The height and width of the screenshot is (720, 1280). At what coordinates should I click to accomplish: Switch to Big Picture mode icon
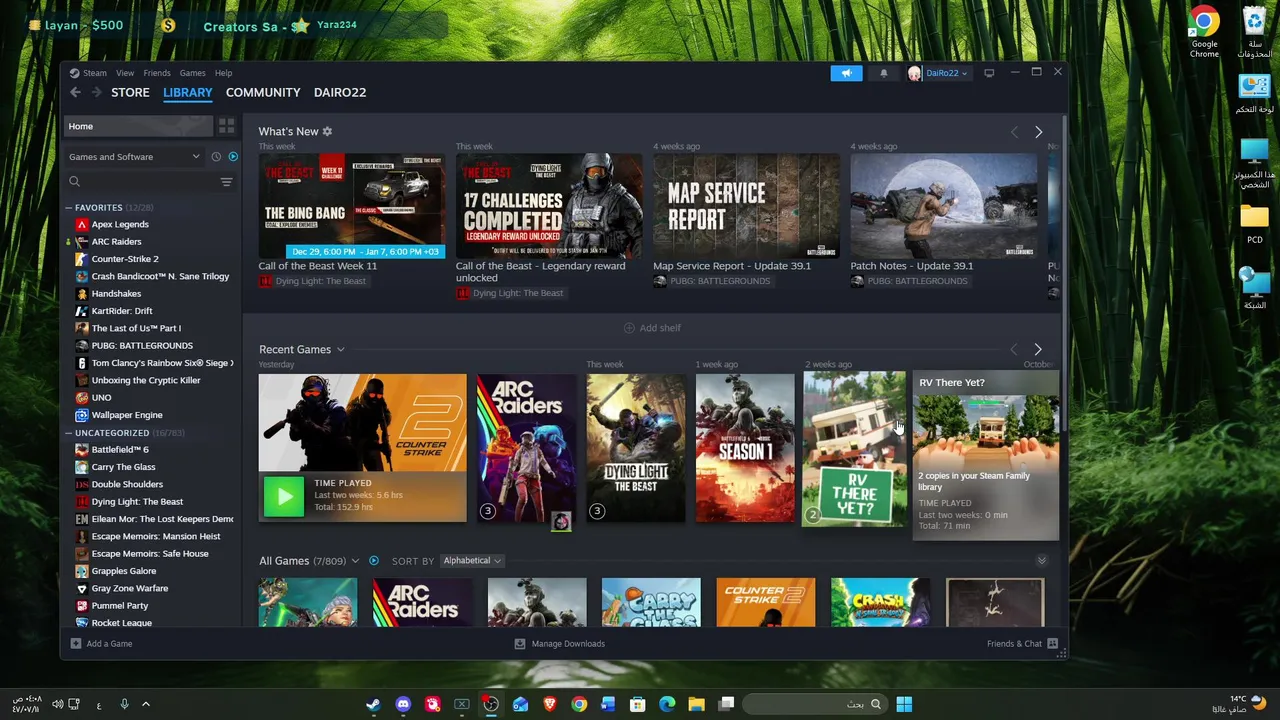(989, 73)
